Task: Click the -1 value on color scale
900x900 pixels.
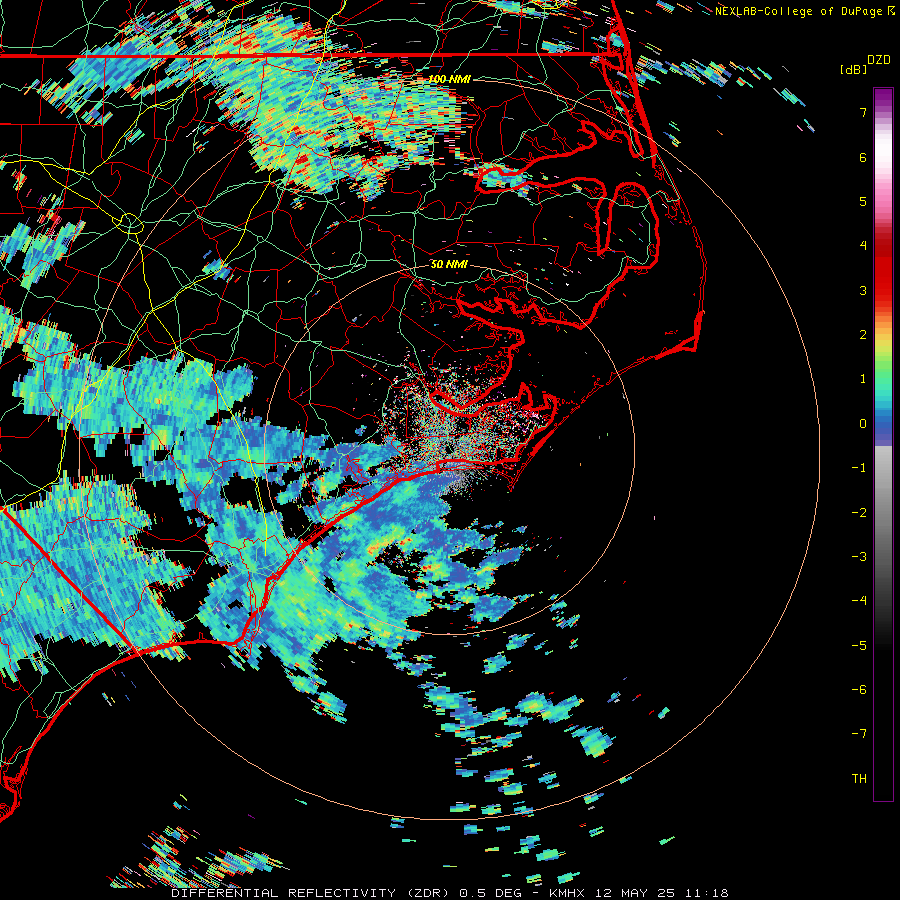Action: (x=859, y=468)
